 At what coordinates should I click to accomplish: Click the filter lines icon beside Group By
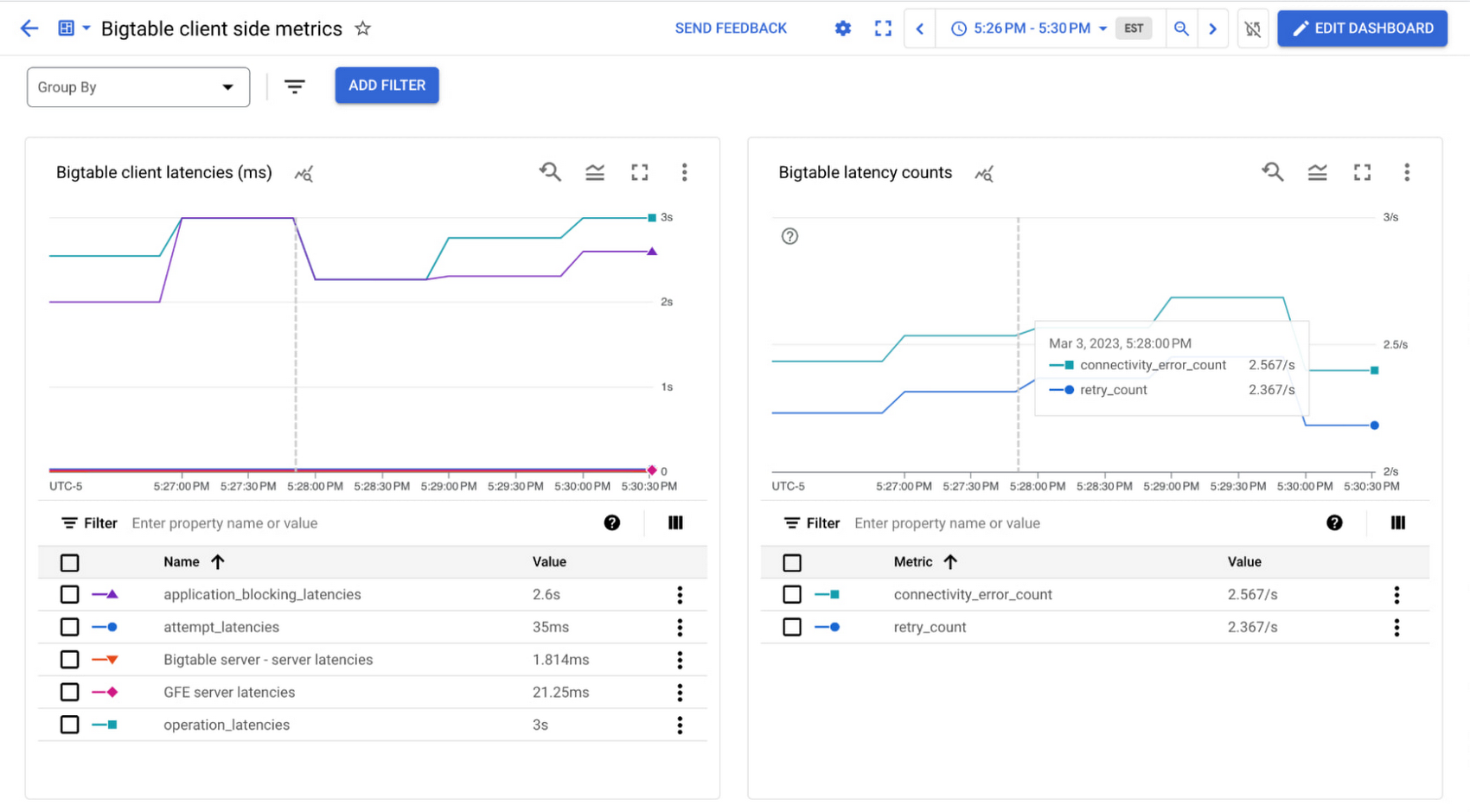coord(295,86)
